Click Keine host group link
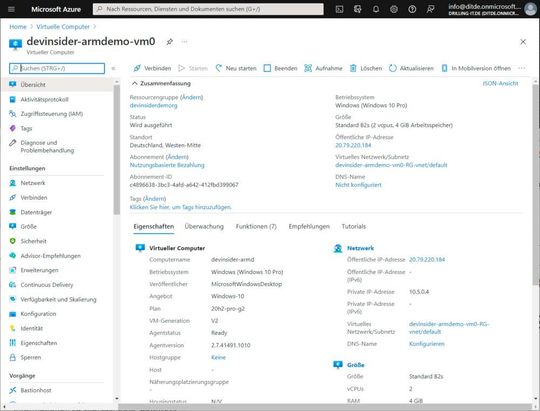Viewport: 540px width, 411px height. [218, 358]
